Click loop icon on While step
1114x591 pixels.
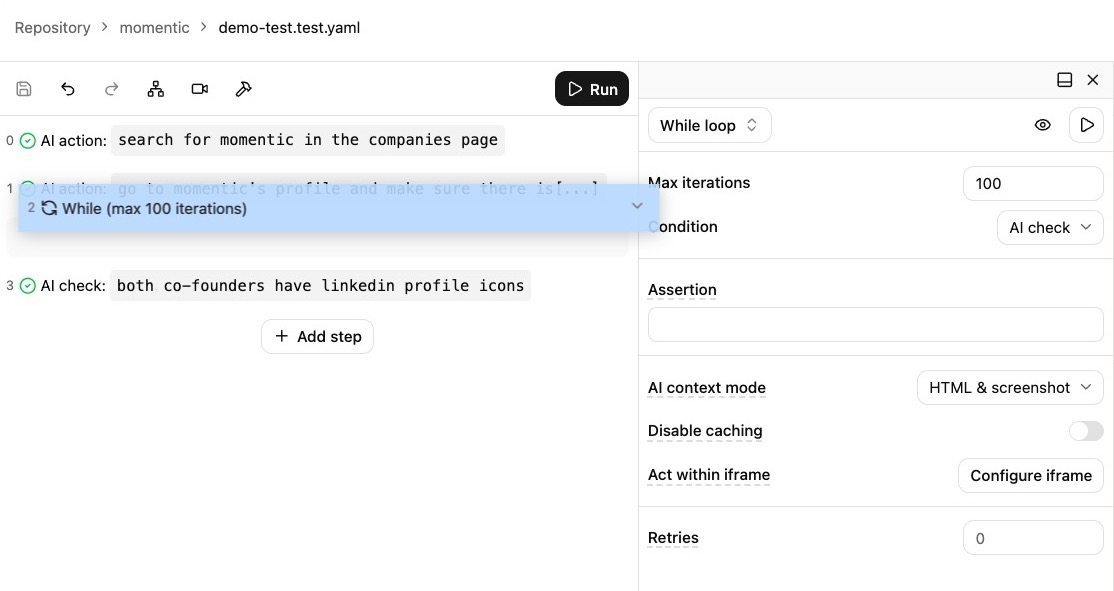coord(49,208)
